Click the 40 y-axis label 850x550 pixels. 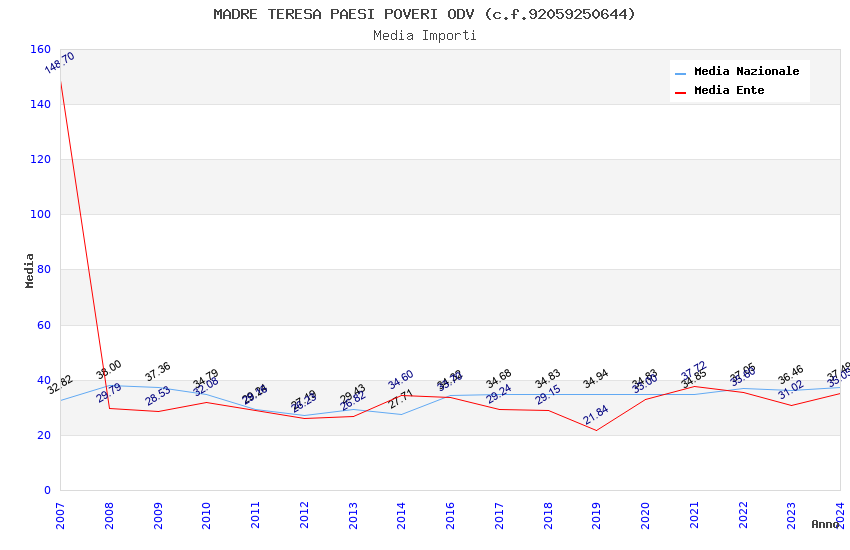[44, 380]
